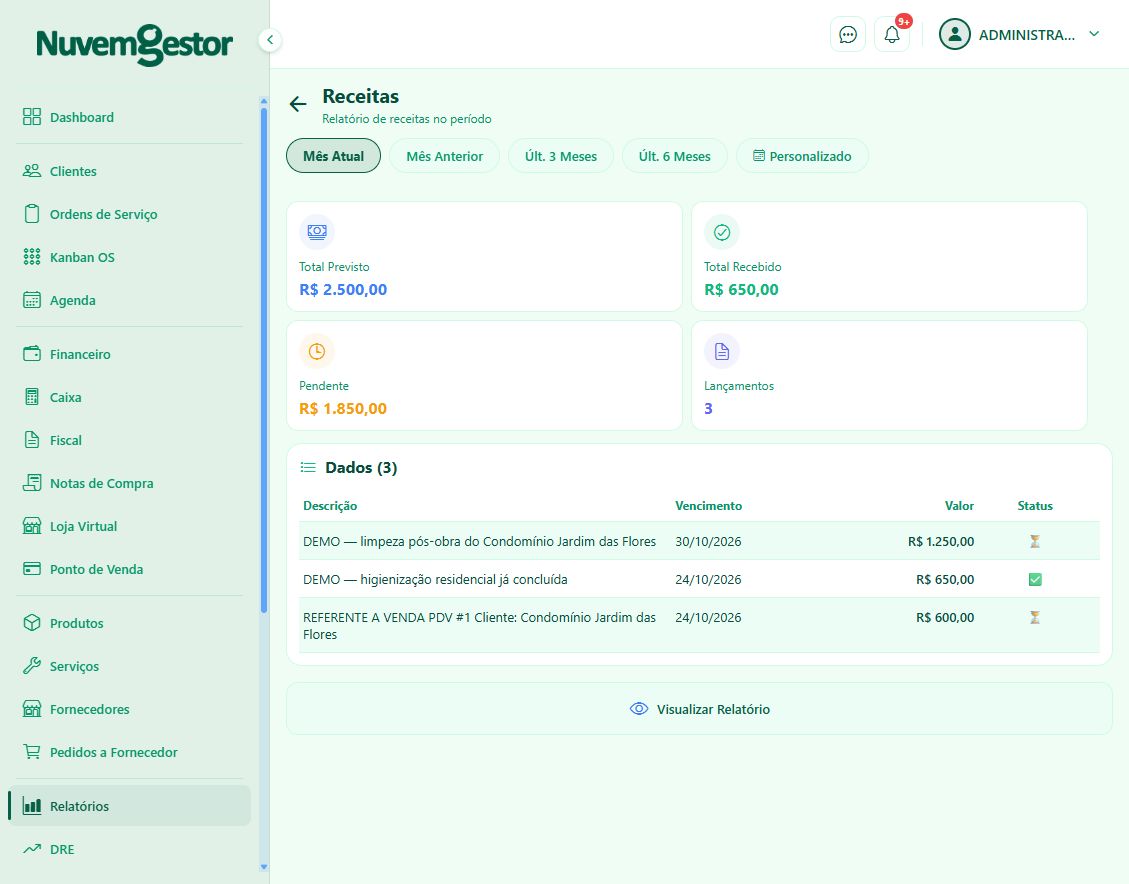Switch to the Mês Anterior period
Screen dimensions: 1129x884
444,156
